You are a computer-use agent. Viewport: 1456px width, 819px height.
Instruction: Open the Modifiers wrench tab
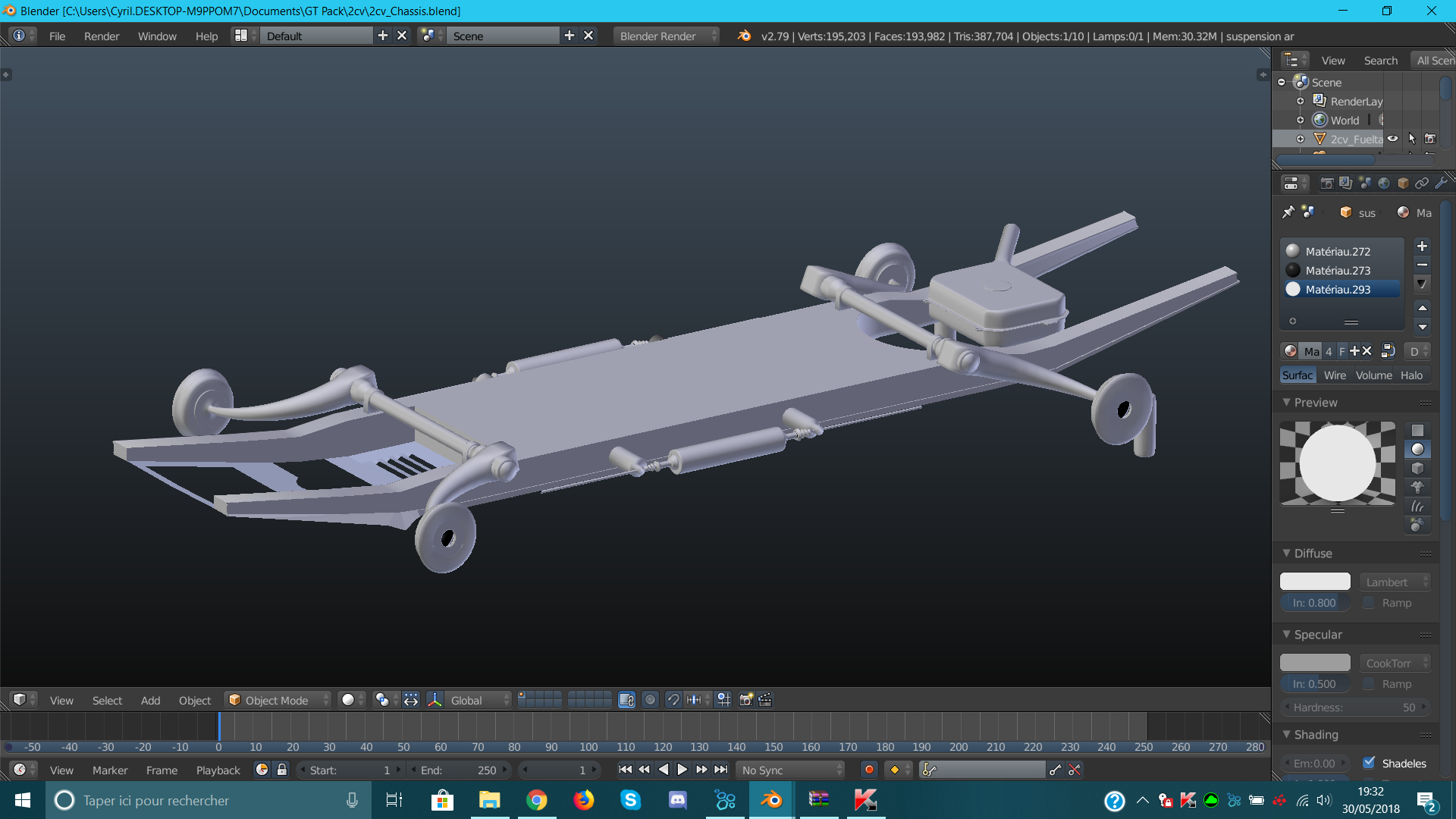[x=1441, y=184]
